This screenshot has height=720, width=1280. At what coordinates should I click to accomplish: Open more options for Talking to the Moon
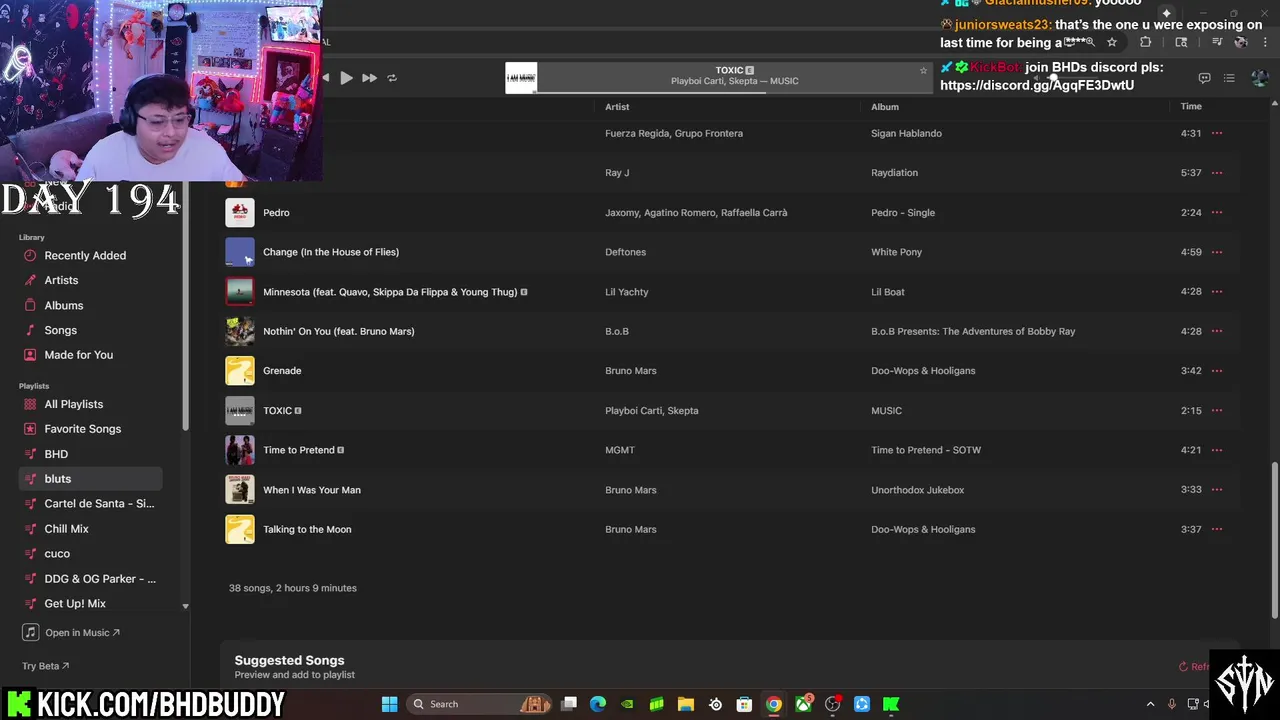tap(1217, 529)
